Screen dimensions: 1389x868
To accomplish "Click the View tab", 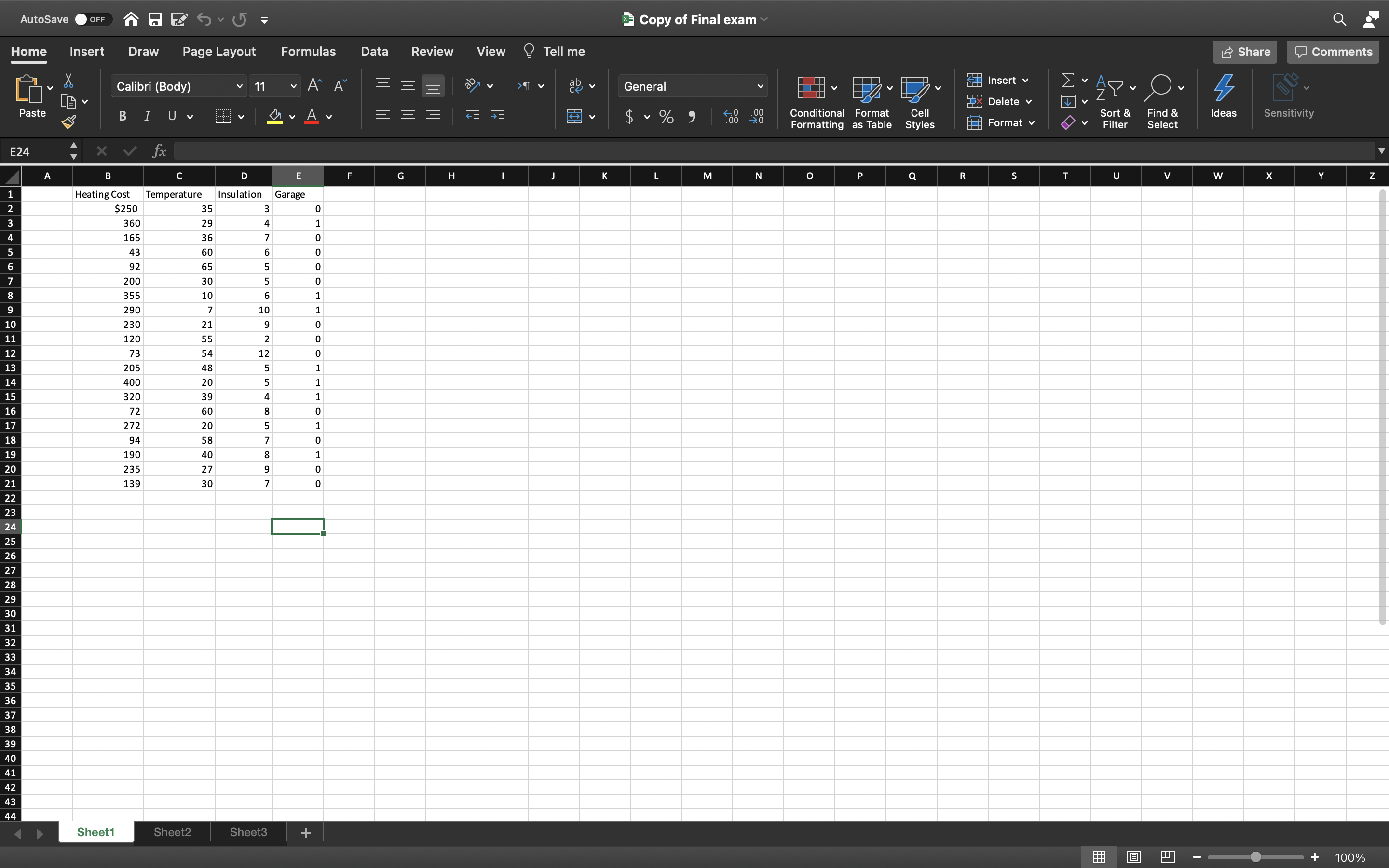I will click(x=491, y=52).
